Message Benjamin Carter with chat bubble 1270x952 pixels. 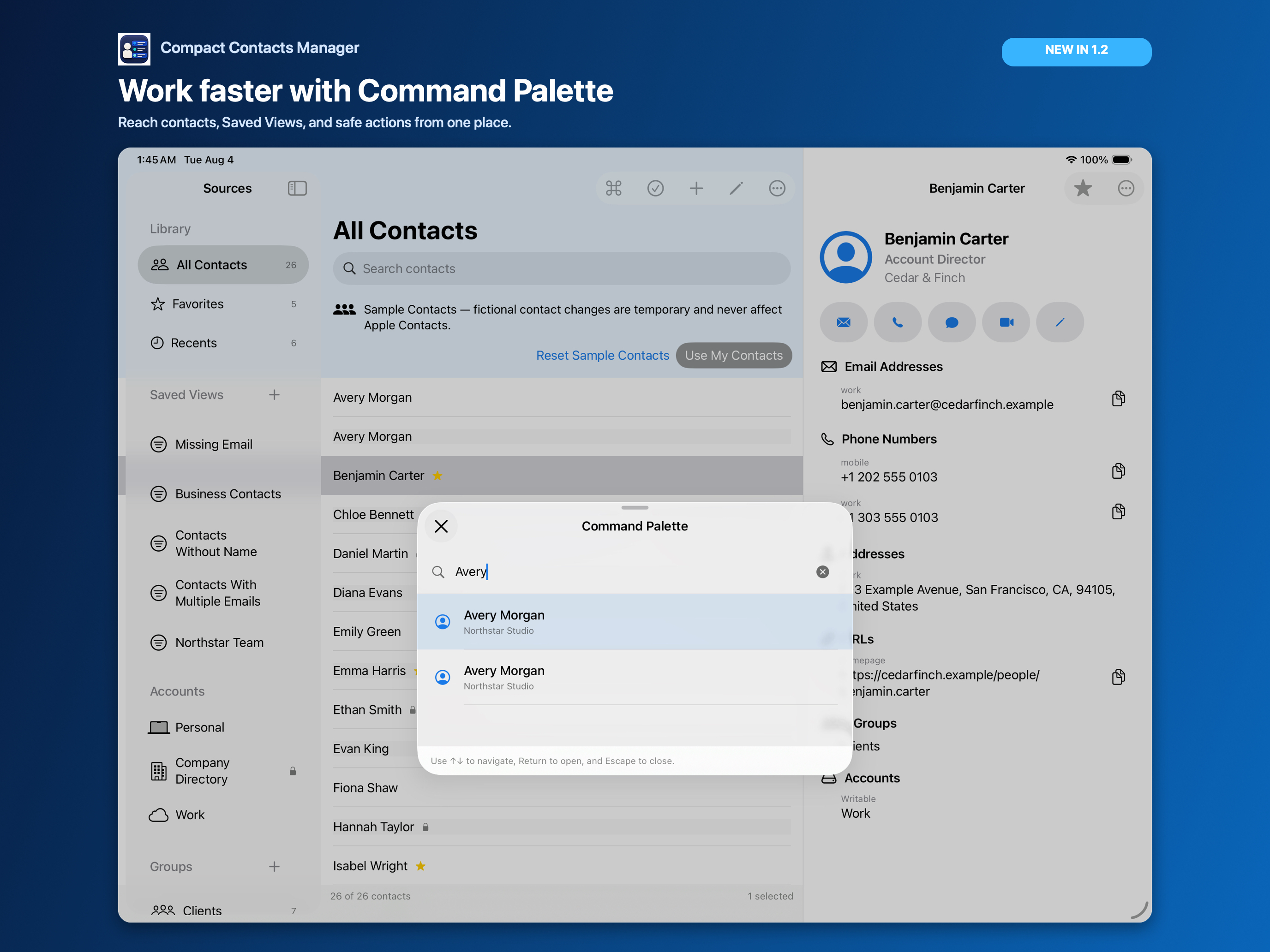952,322
